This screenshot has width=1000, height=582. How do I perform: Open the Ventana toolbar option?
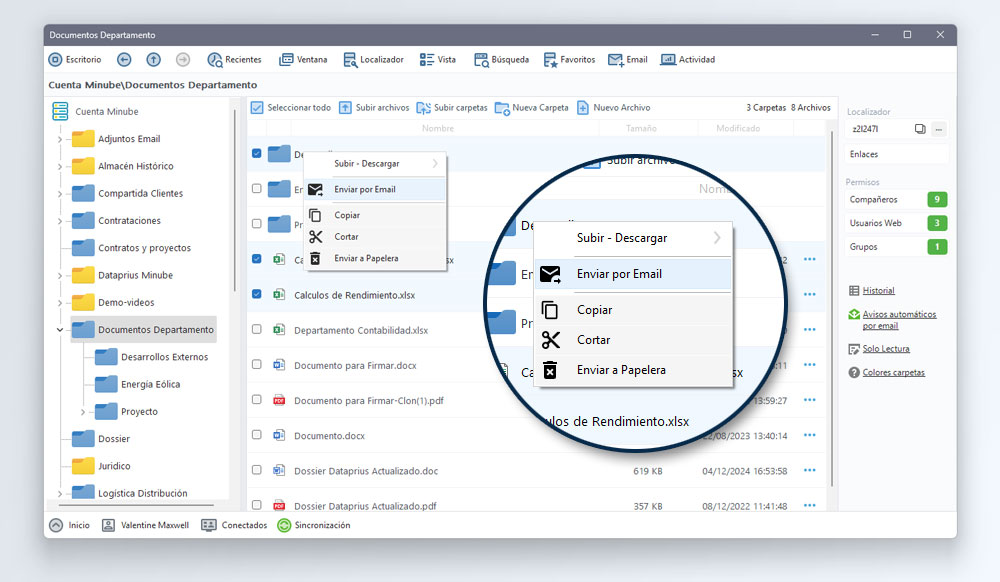[303, 59]
